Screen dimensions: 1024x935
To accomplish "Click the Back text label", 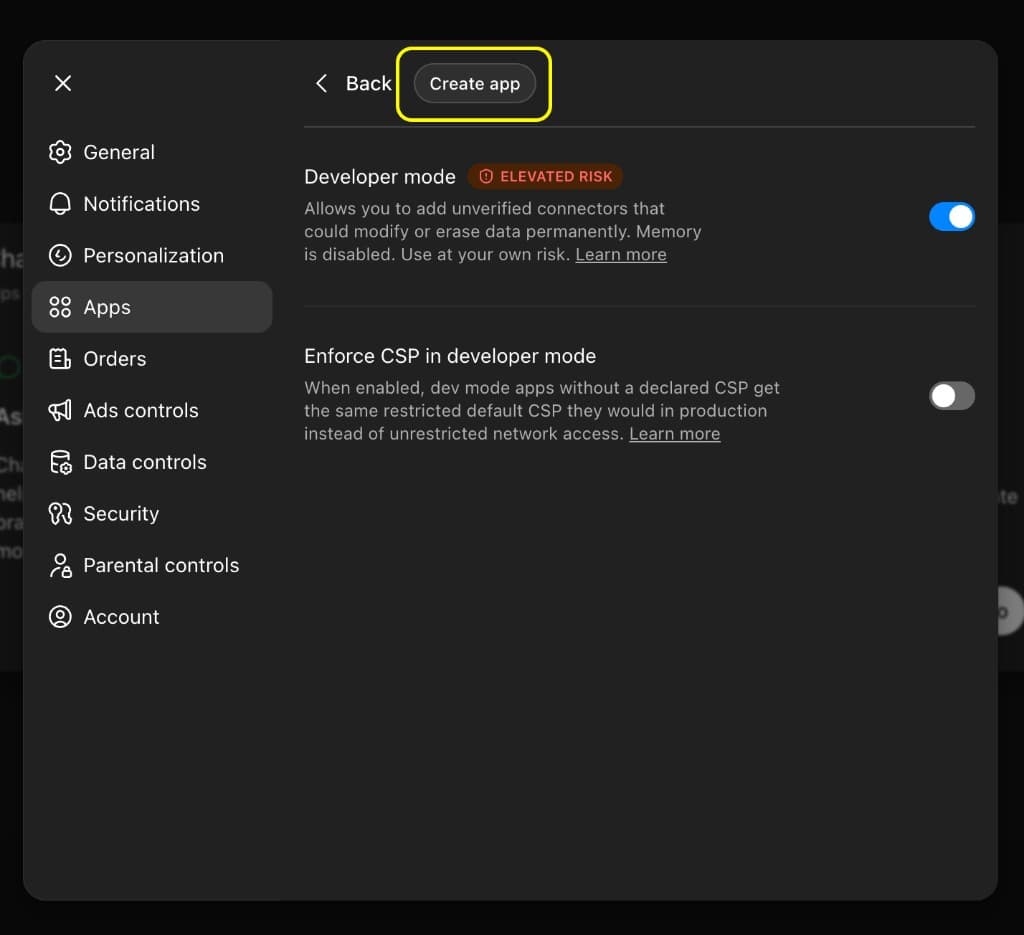I will pos(368,84).
